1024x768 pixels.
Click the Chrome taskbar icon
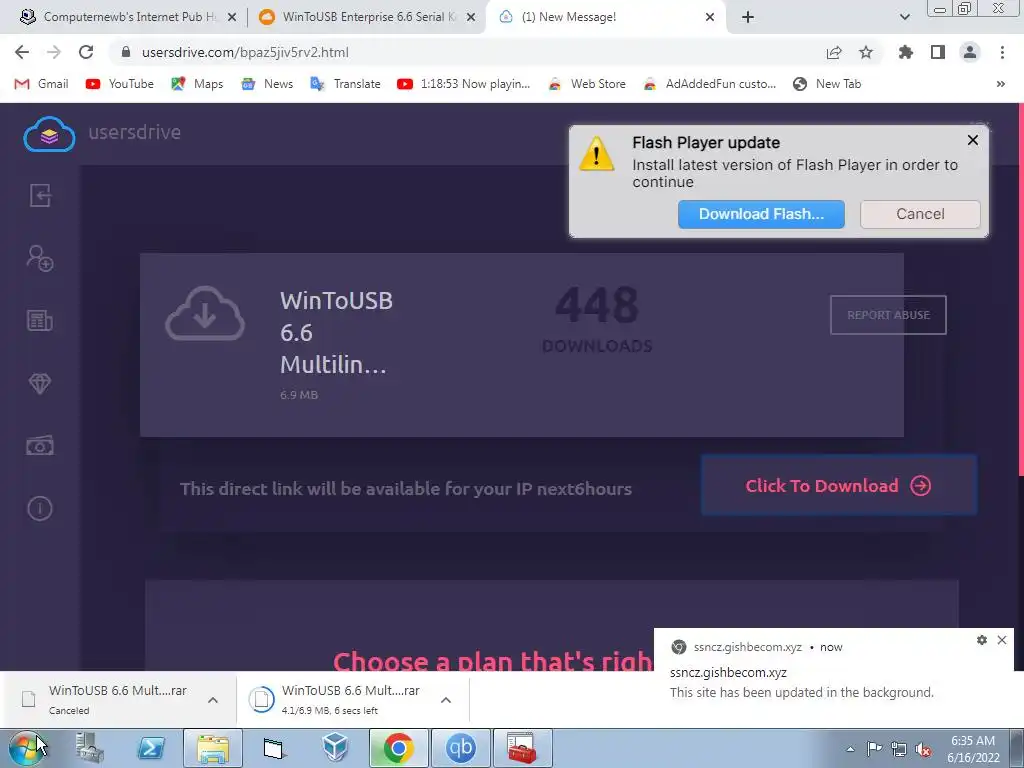tap(398, 748)
